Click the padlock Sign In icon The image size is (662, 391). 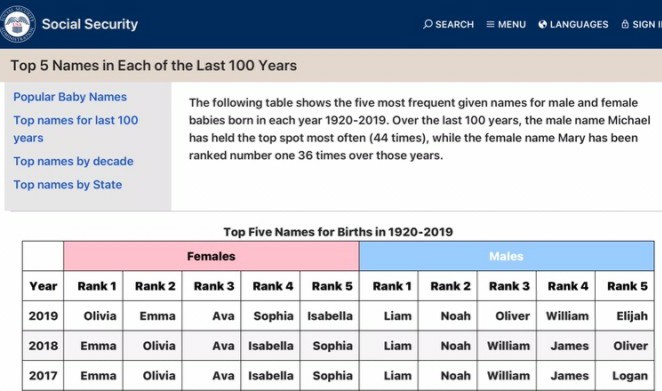(x=625, y=24)
